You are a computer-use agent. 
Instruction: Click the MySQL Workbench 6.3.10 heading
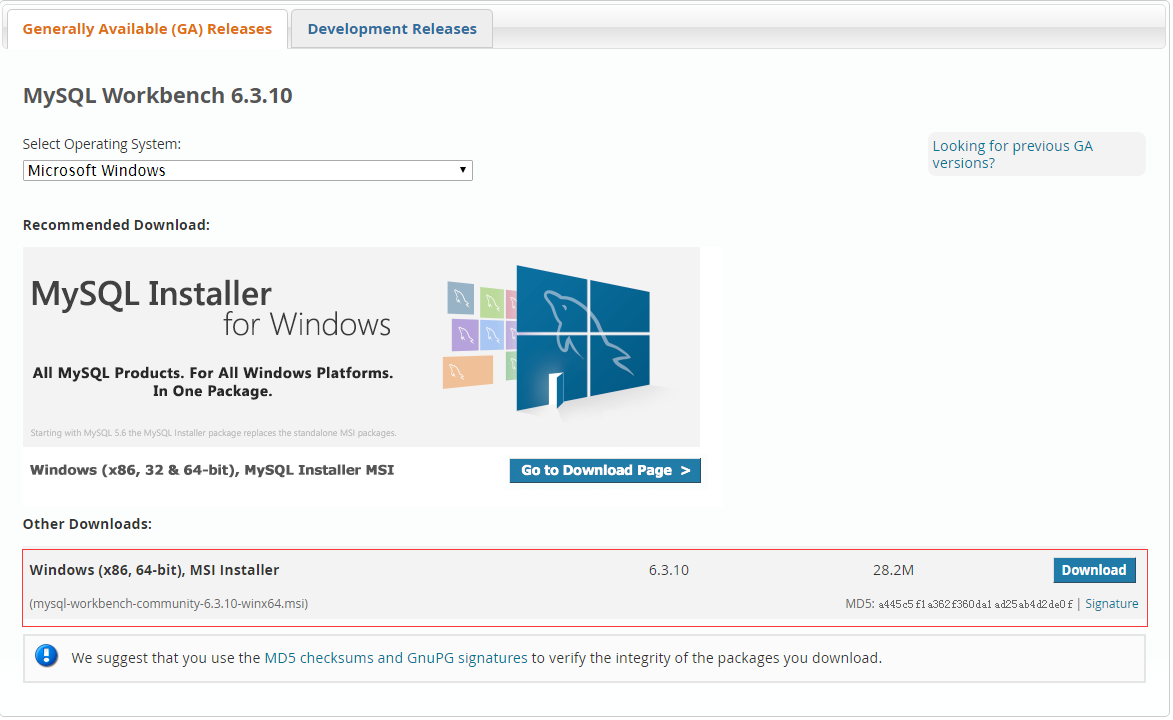[158, 96]
